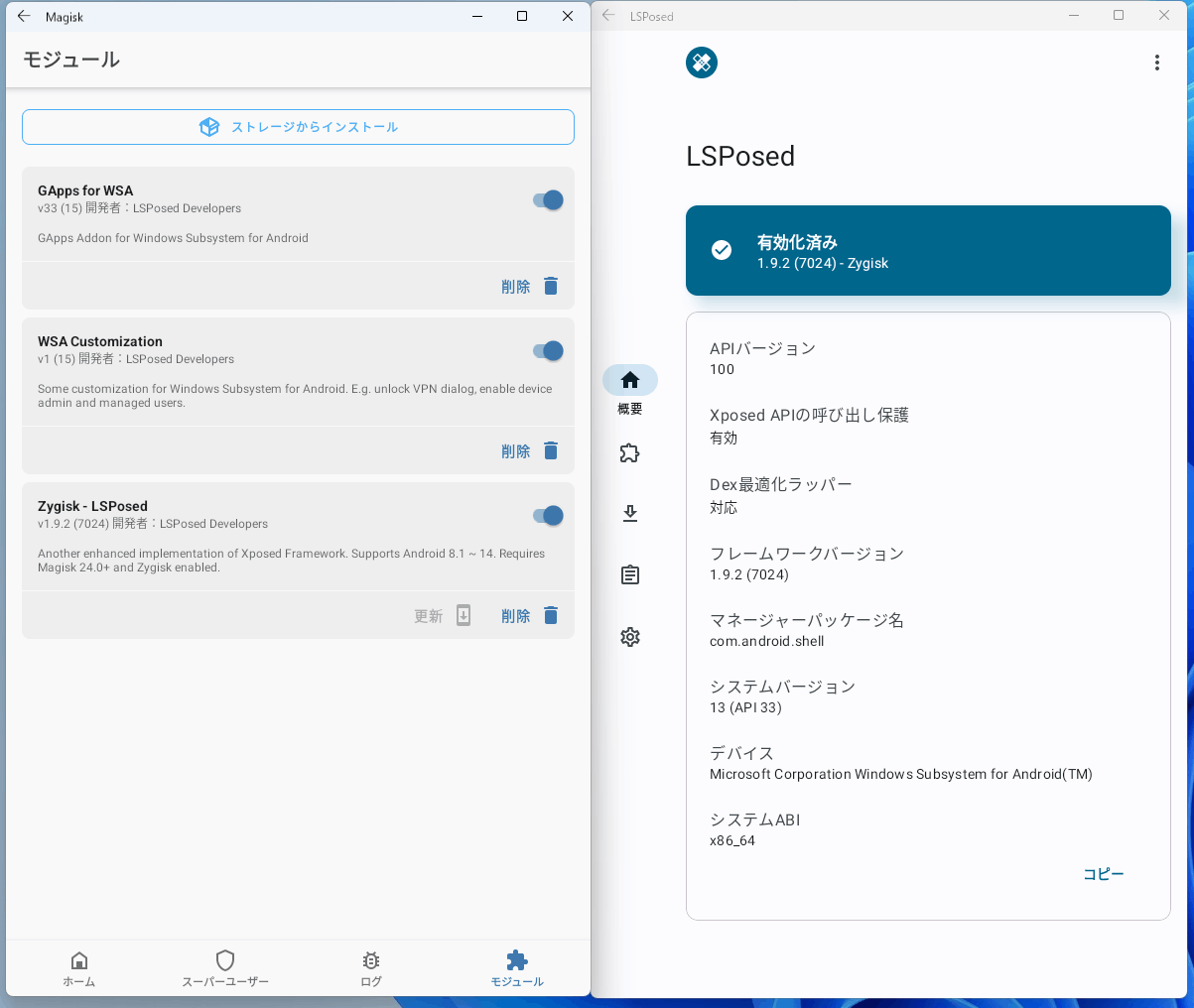Click 削除 for WSA Customization
Screen dimensions: 1194x1008
click(x=516, y=451)
